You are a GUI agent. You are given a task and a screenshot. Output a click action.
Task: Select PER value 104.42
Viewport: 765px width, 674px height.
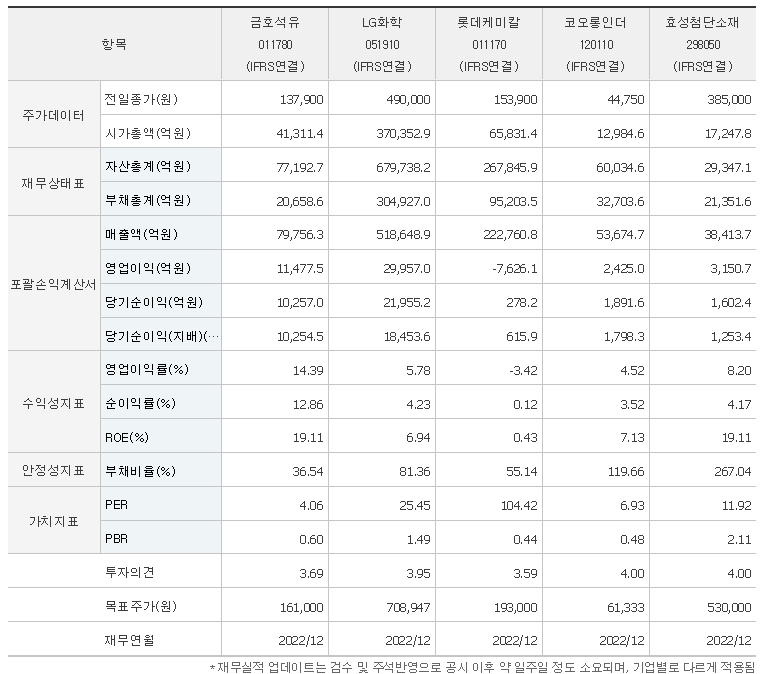click(x=520, y=506)
